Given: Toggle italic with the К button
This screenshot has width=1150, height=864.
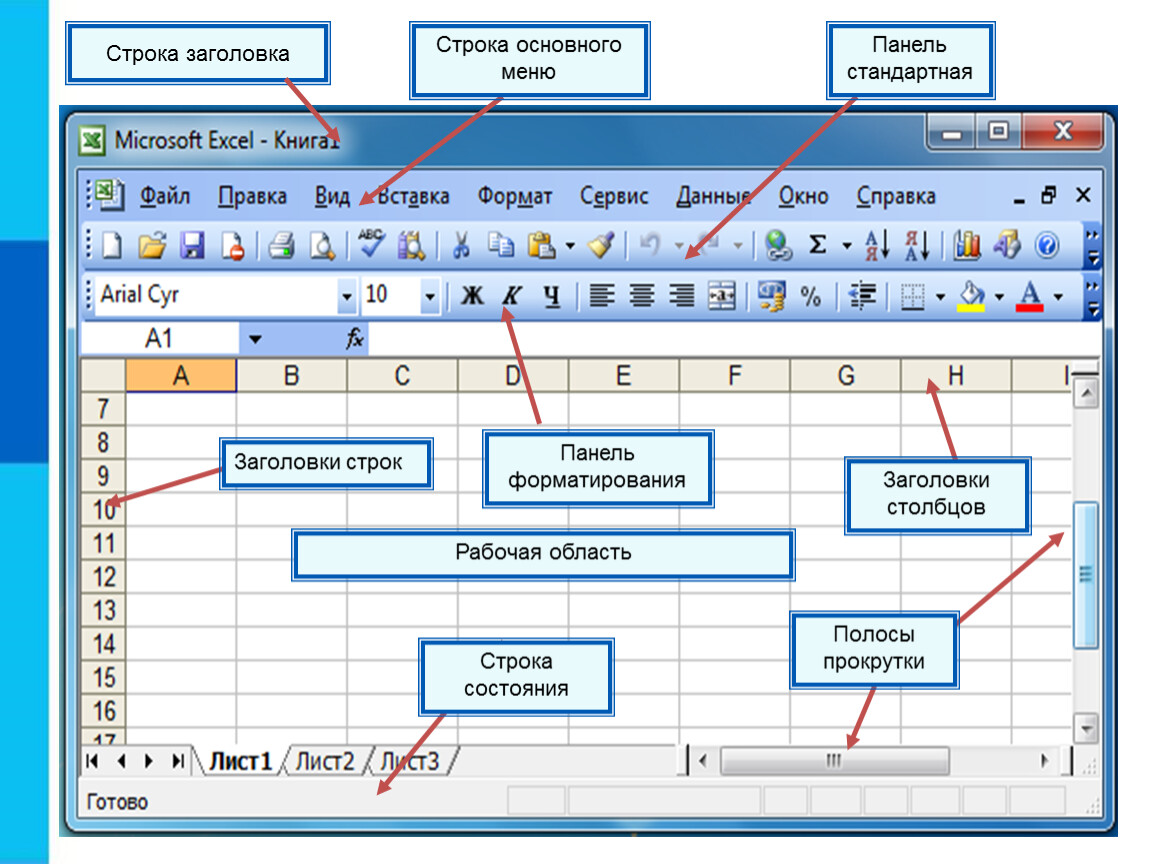Looking at the screenshot, I should [x=511, y=296].
